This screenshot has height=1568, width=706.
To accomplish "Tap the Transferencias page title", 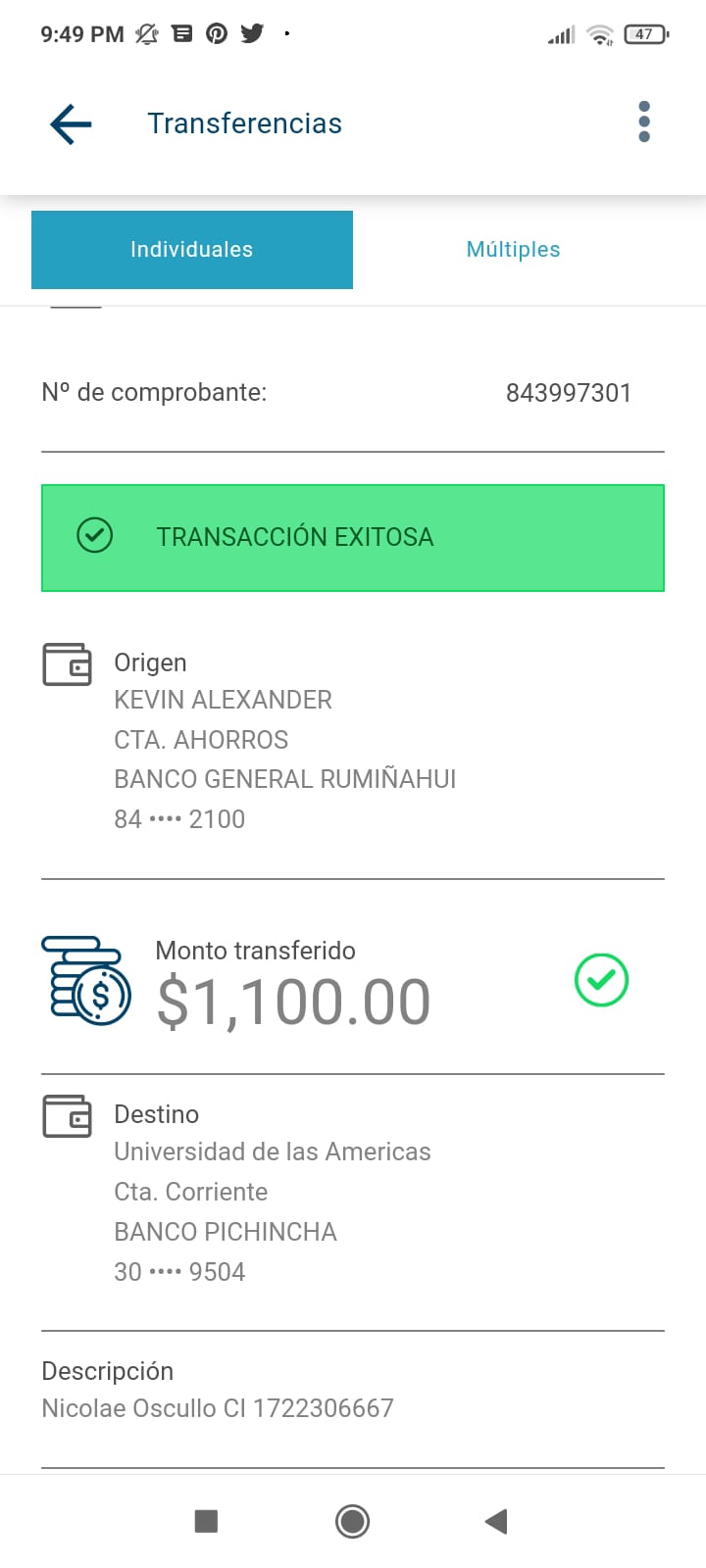I will [244, 123].
